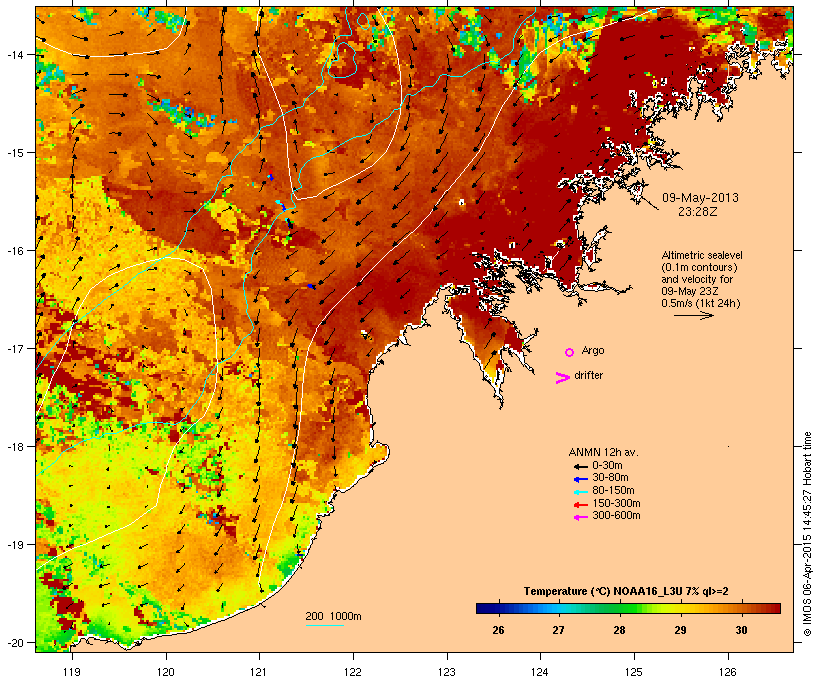This screenshot has width=820, height=680.
Task: Click the '0.5m/s (1kt 24h)' text
Action: pos(701,303)
